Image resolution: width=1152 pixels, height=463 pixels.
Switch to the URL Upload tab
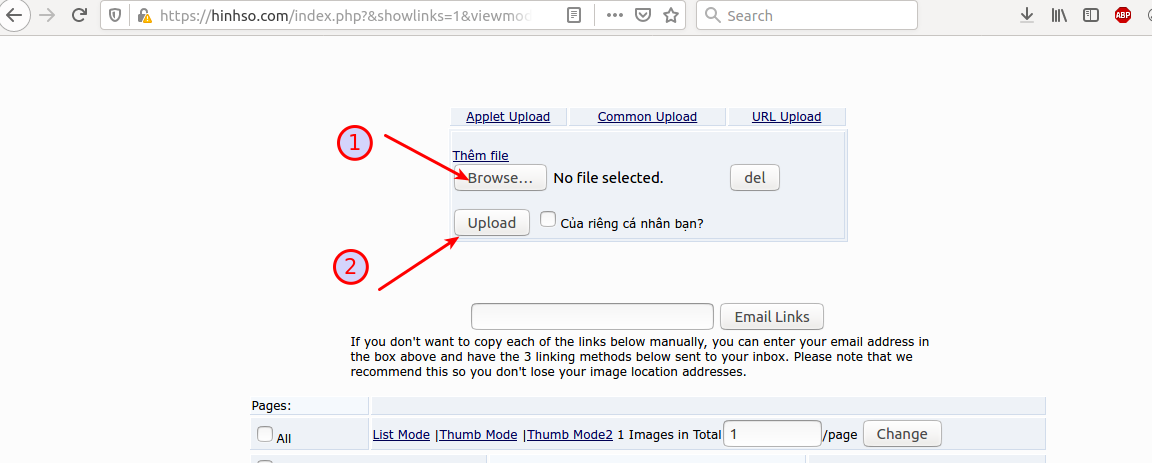tap(786, 117)
